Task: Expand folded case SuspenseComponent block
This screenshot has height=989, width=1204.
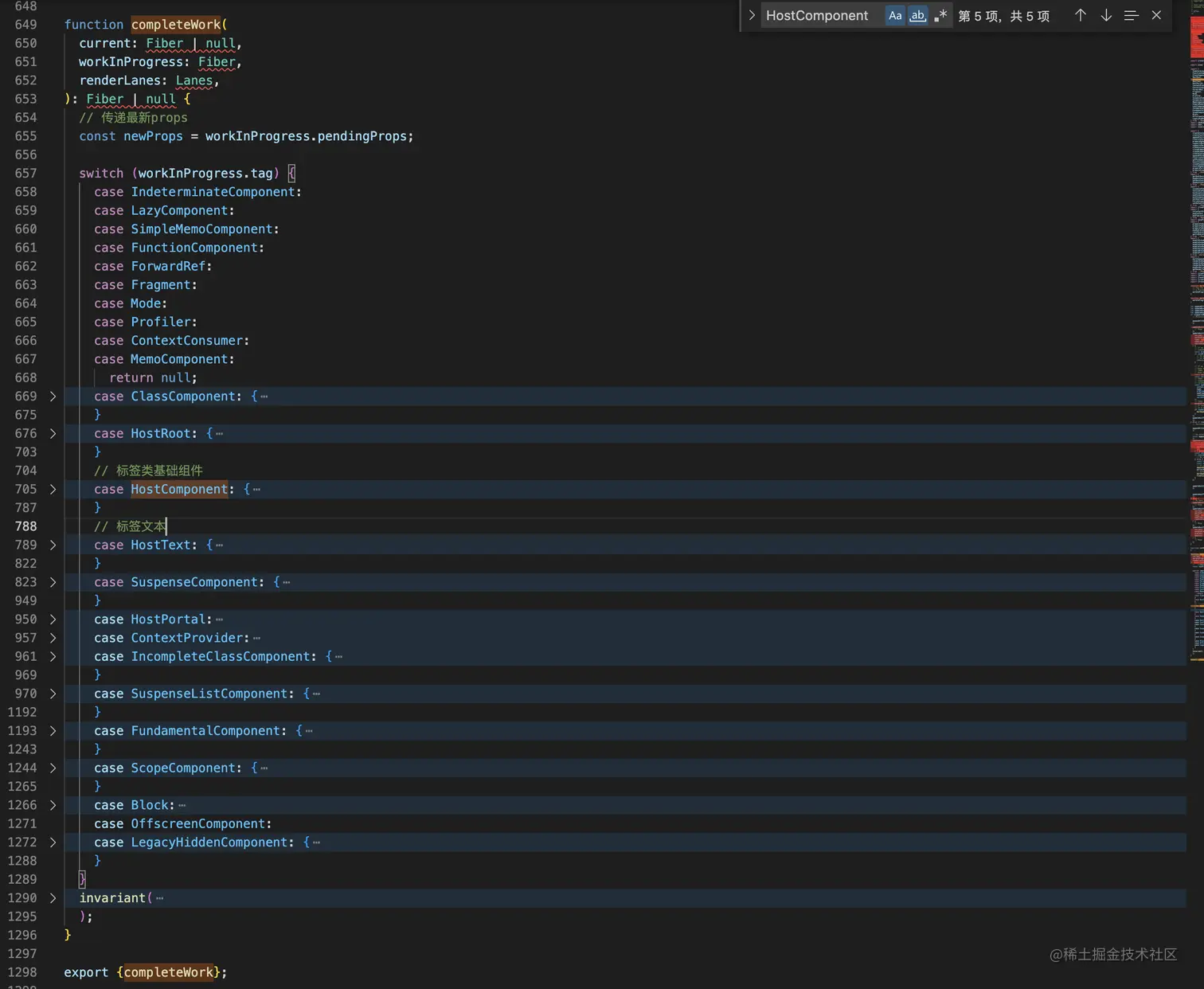Action: (53, 583)
